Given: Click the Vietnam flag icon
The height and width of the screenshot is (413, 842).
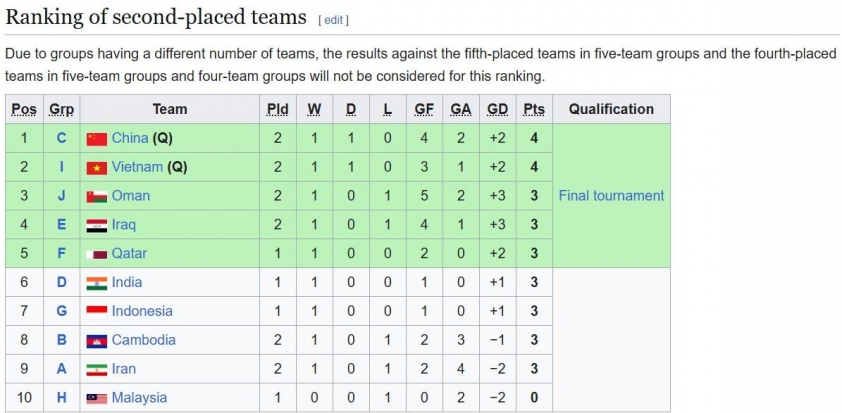Looking at the screenshot, I should pyautogui.click(x=97, y=168).
